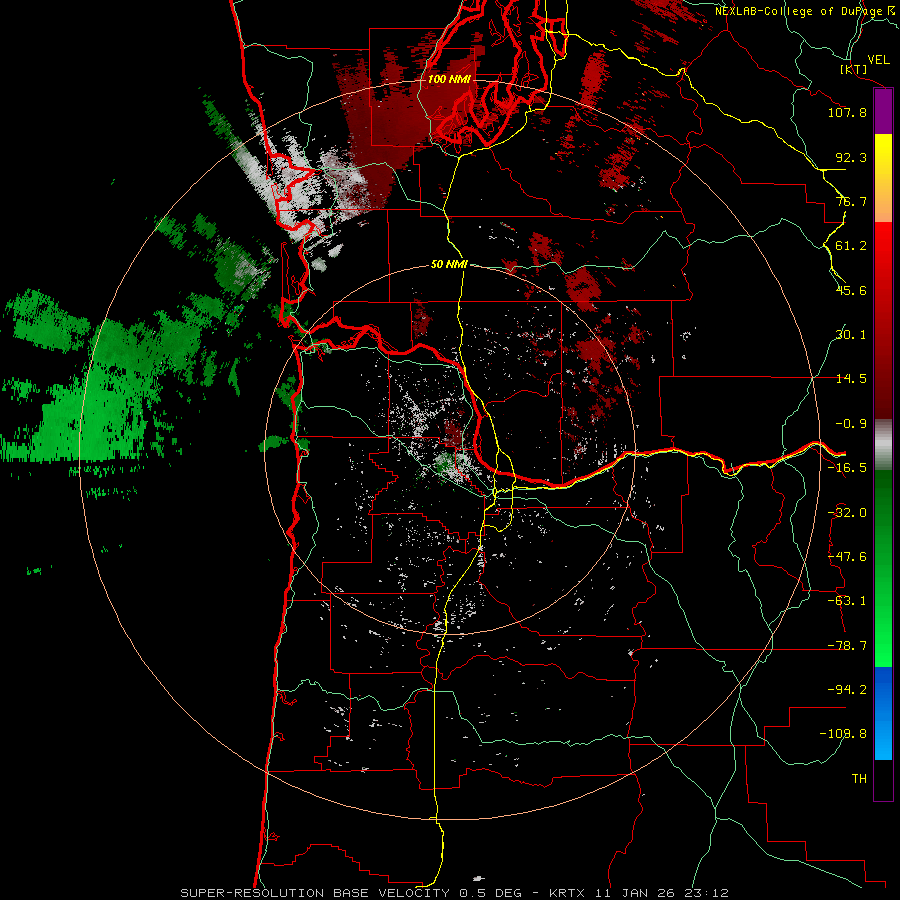Select the 76.7 scale value
The width and height of the screenshot is (900, 900).
851,201
